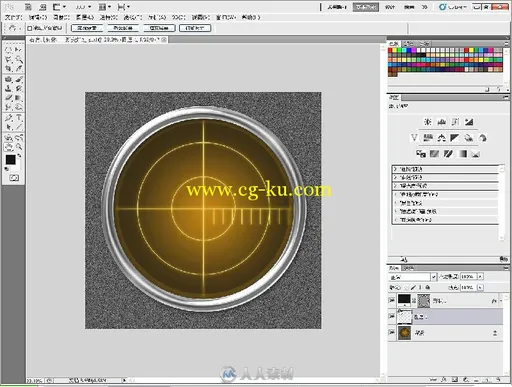Select the Type tool

coord(19,118)
